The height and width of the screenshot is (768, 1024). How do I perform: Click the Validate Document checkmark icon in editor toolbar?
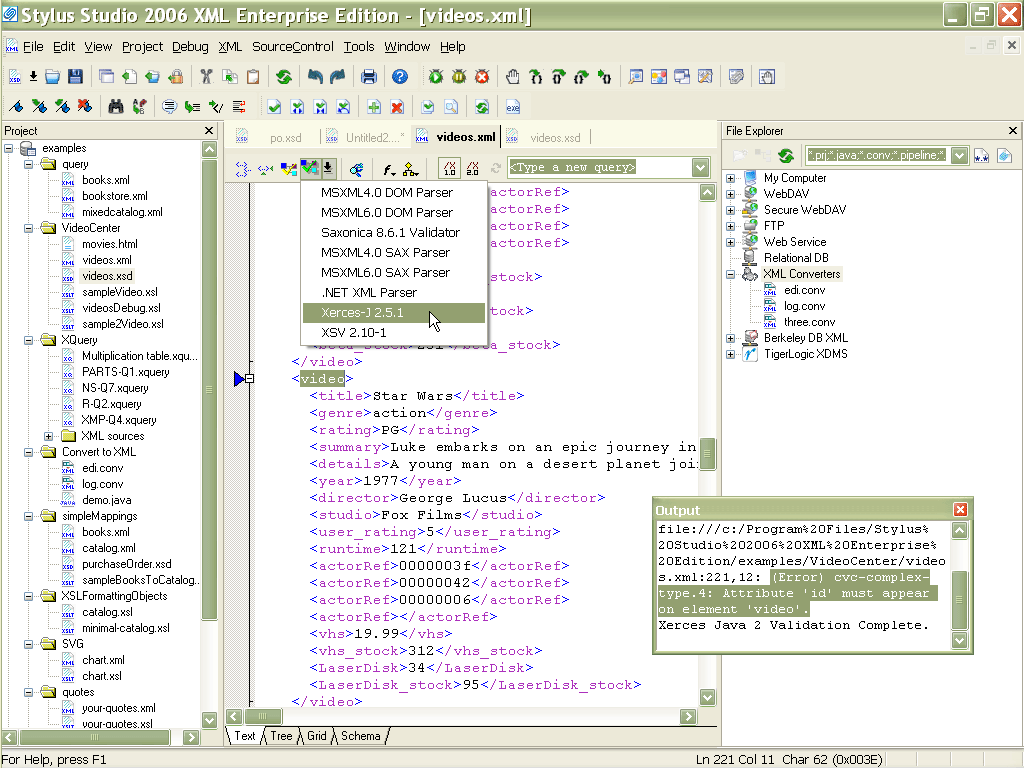(310, 168)
